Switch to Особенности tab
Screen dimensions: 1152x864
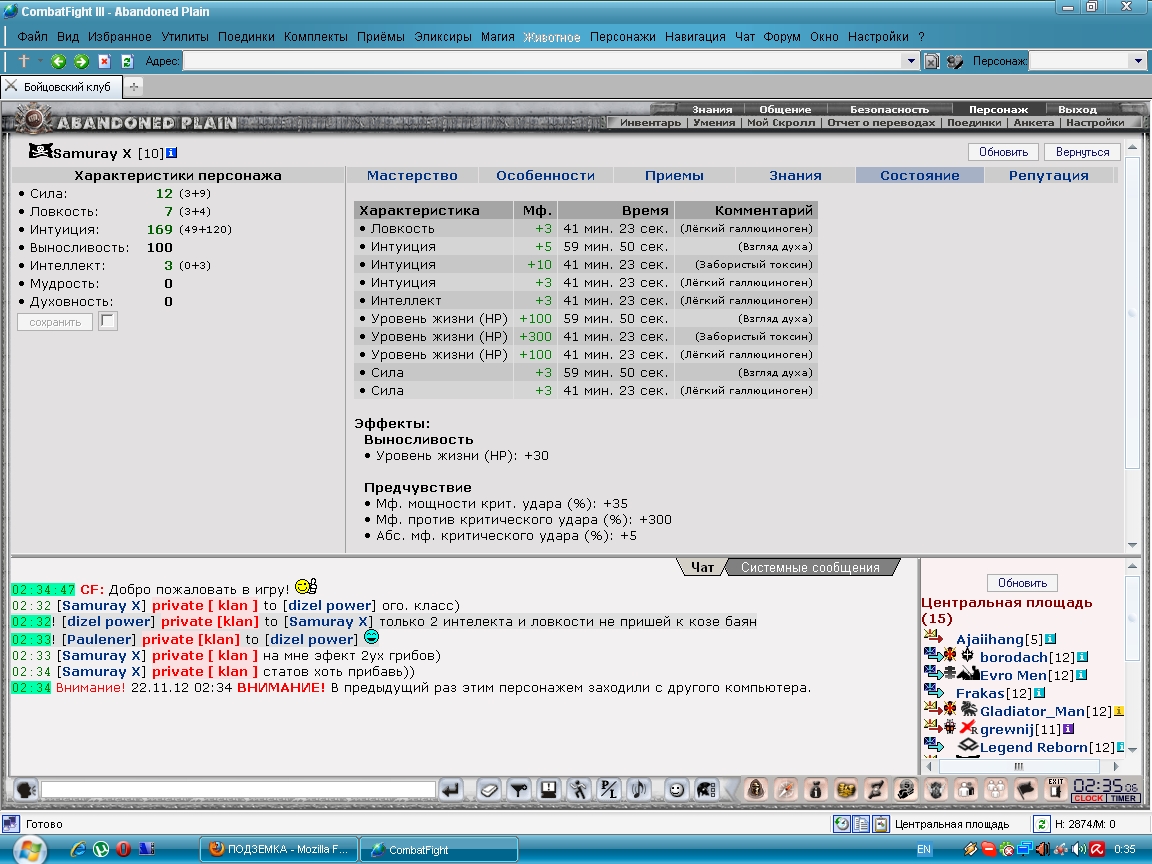pos(545,176)
